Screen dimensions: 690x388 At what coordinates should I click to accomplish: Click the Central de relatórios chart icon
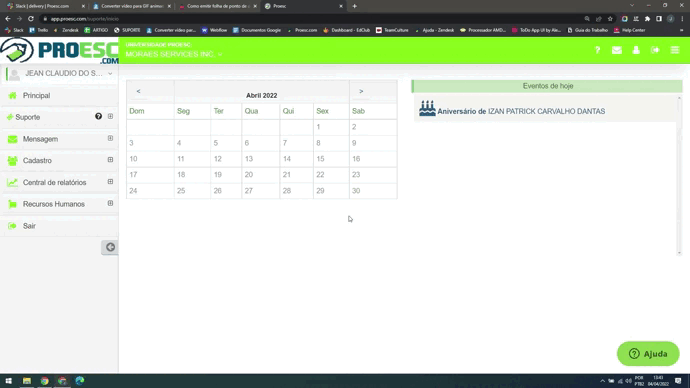click(x=12, y=182)
